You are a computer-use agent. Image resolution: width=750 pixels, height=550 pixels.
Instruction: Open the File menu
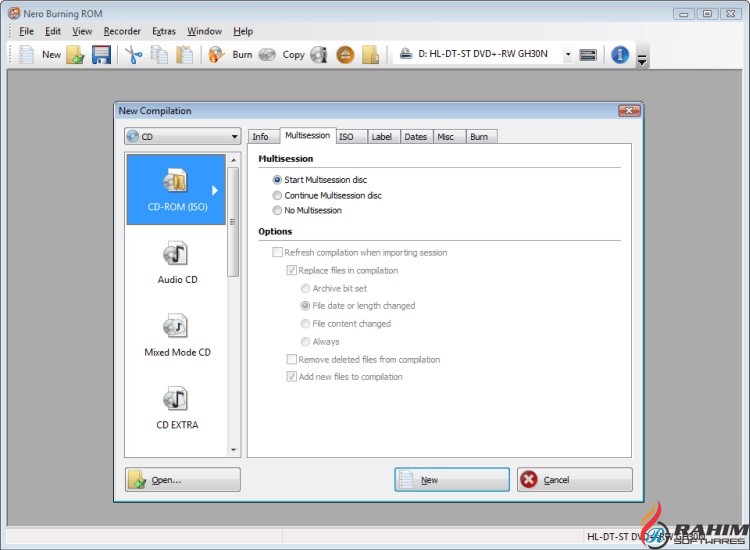tap(26, 31)
